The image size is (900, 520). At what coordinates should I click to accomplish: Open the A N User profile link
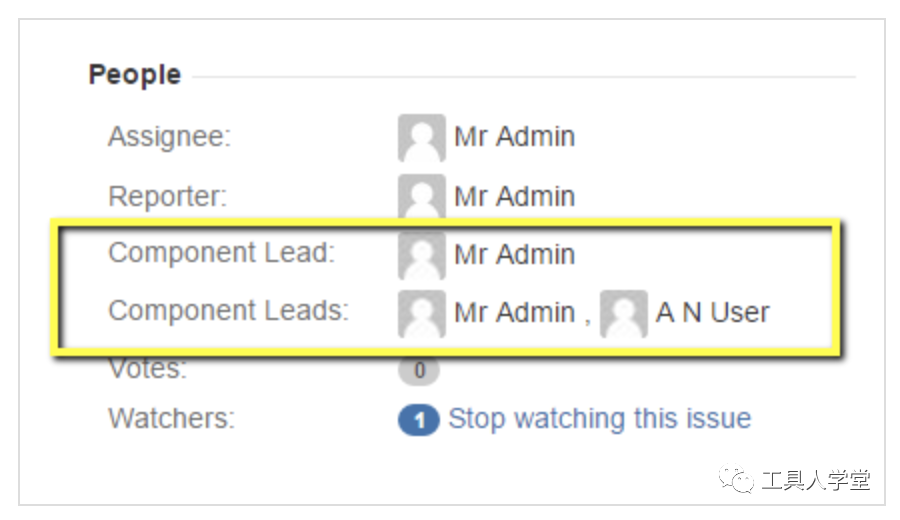712,313
